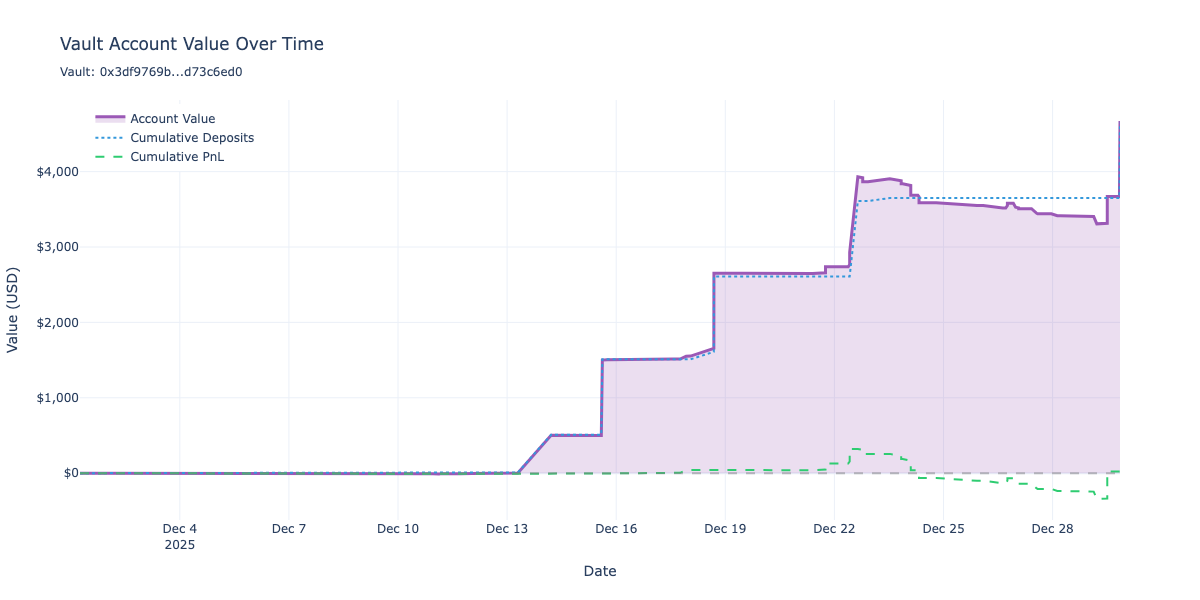Viewport: 1200px width, 600px height.
Task: Click the Dec 25 x-axis tick label
Action: pyautogui.click(x=943, y=528)
